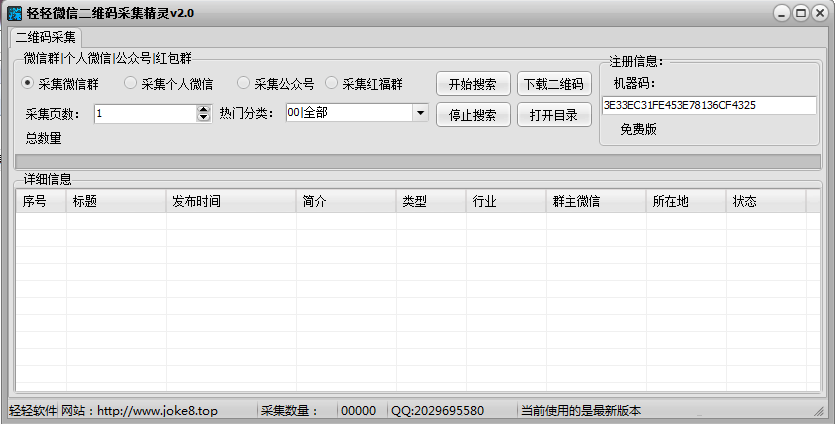
Task: Expand the 热门分类 dropdown list
Action: pos(419,113)
